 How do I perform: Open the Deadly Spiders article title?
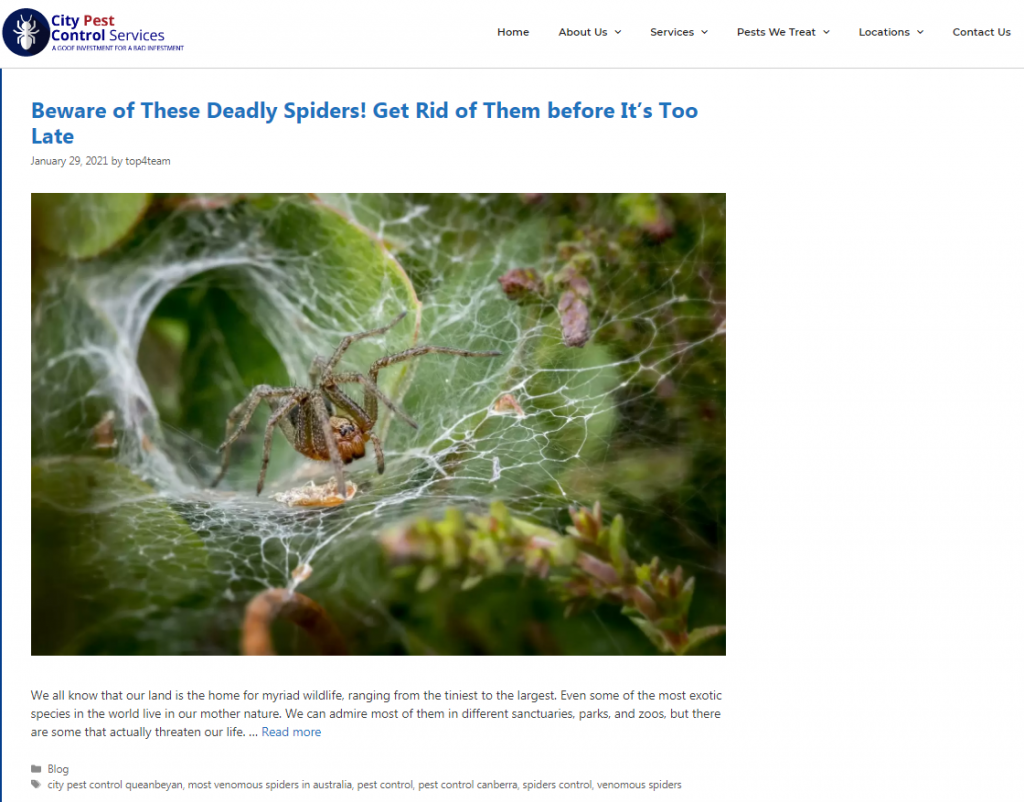tap(364, 123)
